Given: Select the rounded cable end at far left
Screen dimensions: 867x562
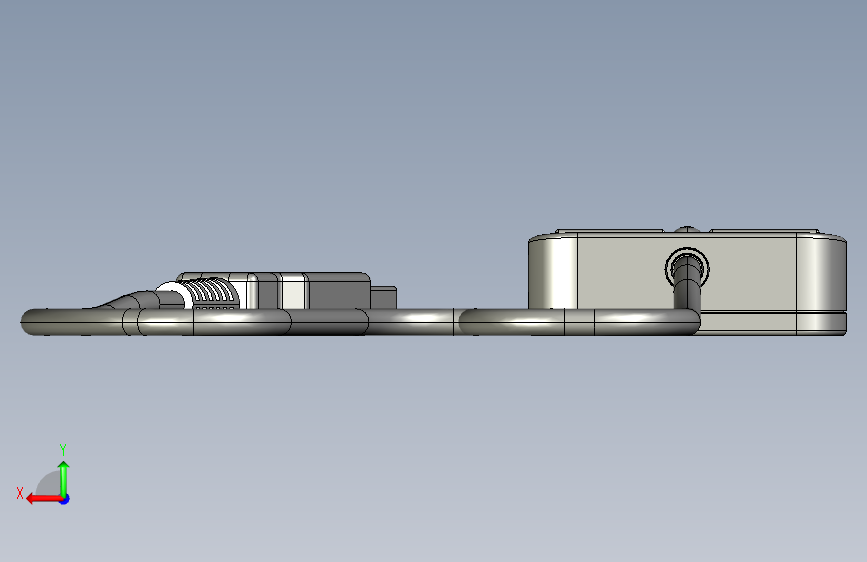Looking at the screenshot, I should point(34,322).
